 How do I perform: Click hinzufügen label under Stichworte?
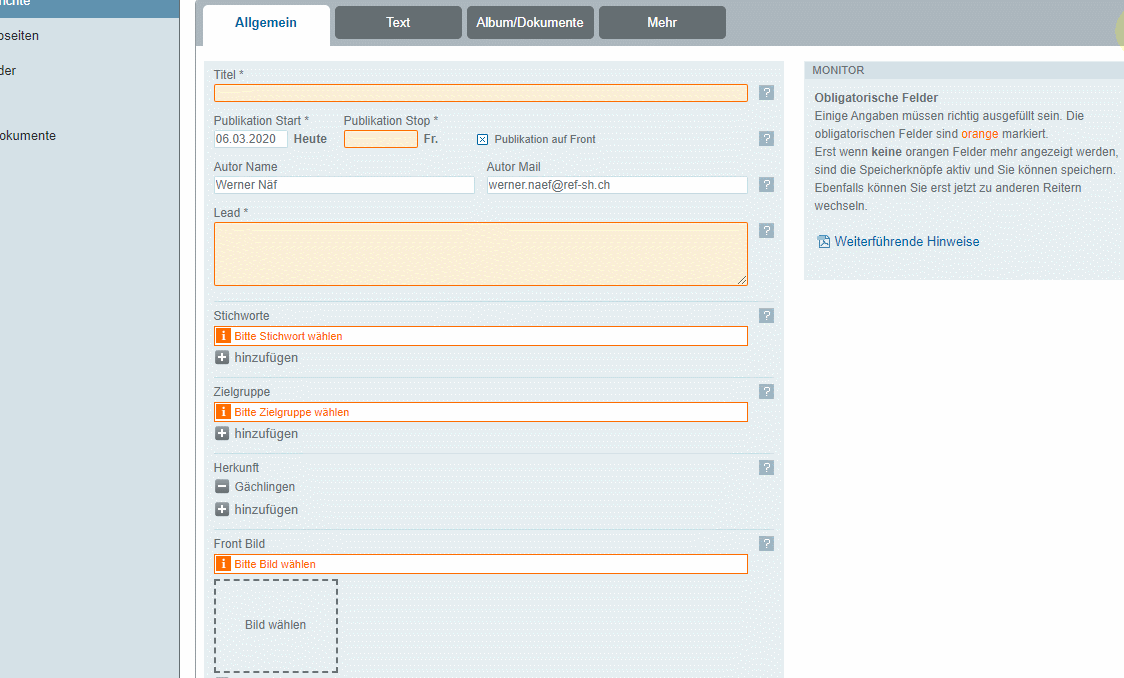(266, 358)
